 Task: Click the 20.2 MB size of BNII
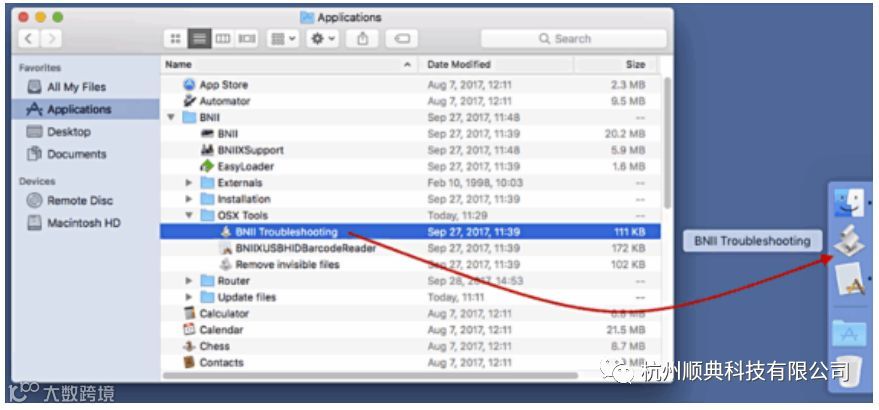pyautogui.click(x=624, y=134)
